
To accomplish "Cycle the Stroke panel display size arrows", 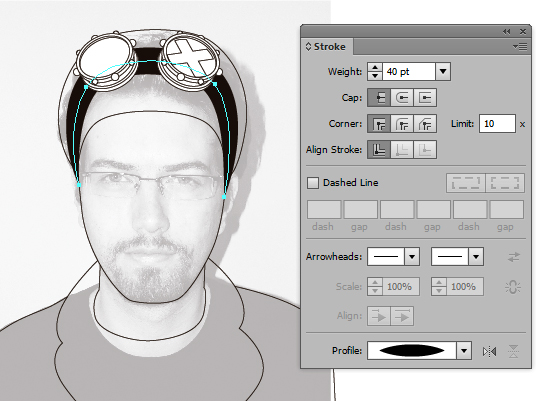I will [x=308, y=47].
